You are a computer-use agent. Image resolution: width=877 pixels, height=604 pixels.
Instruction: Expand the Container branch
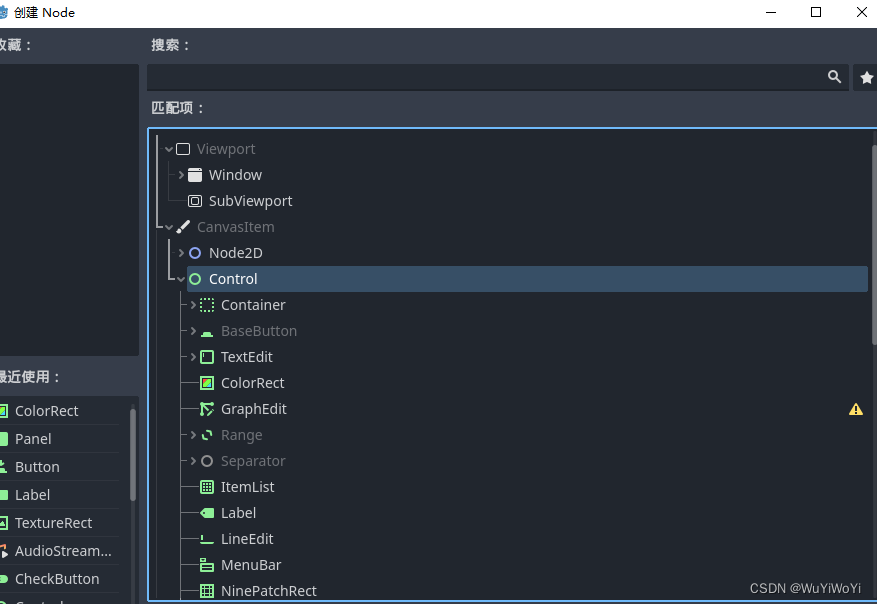coord(193,305)
